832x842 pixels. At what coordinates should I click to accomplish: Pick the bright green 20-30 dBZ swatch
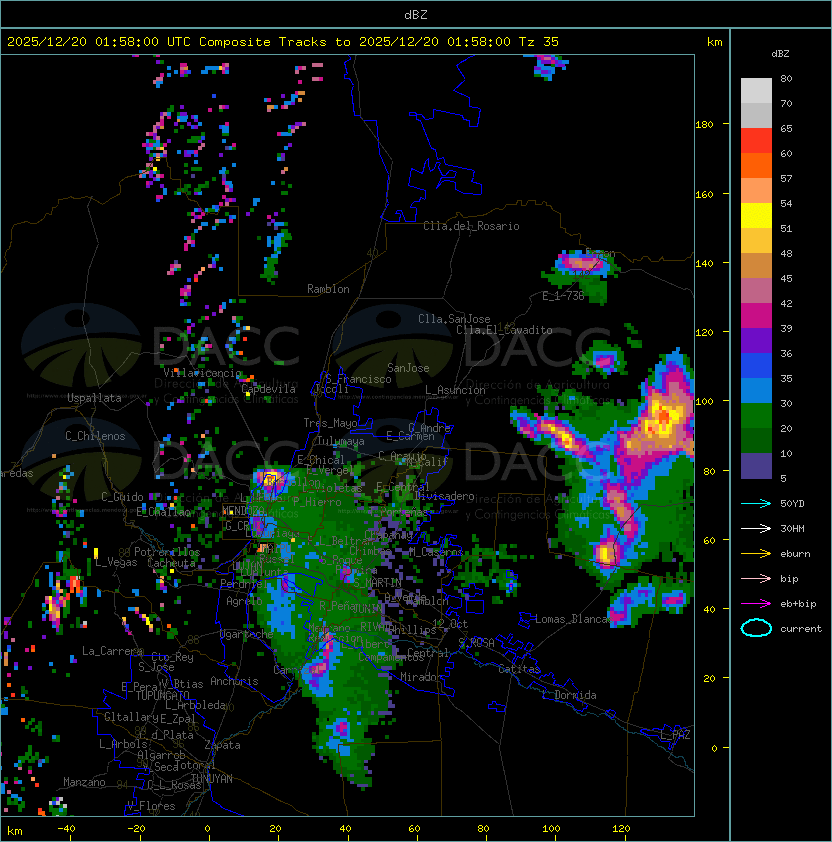(756, 416)
